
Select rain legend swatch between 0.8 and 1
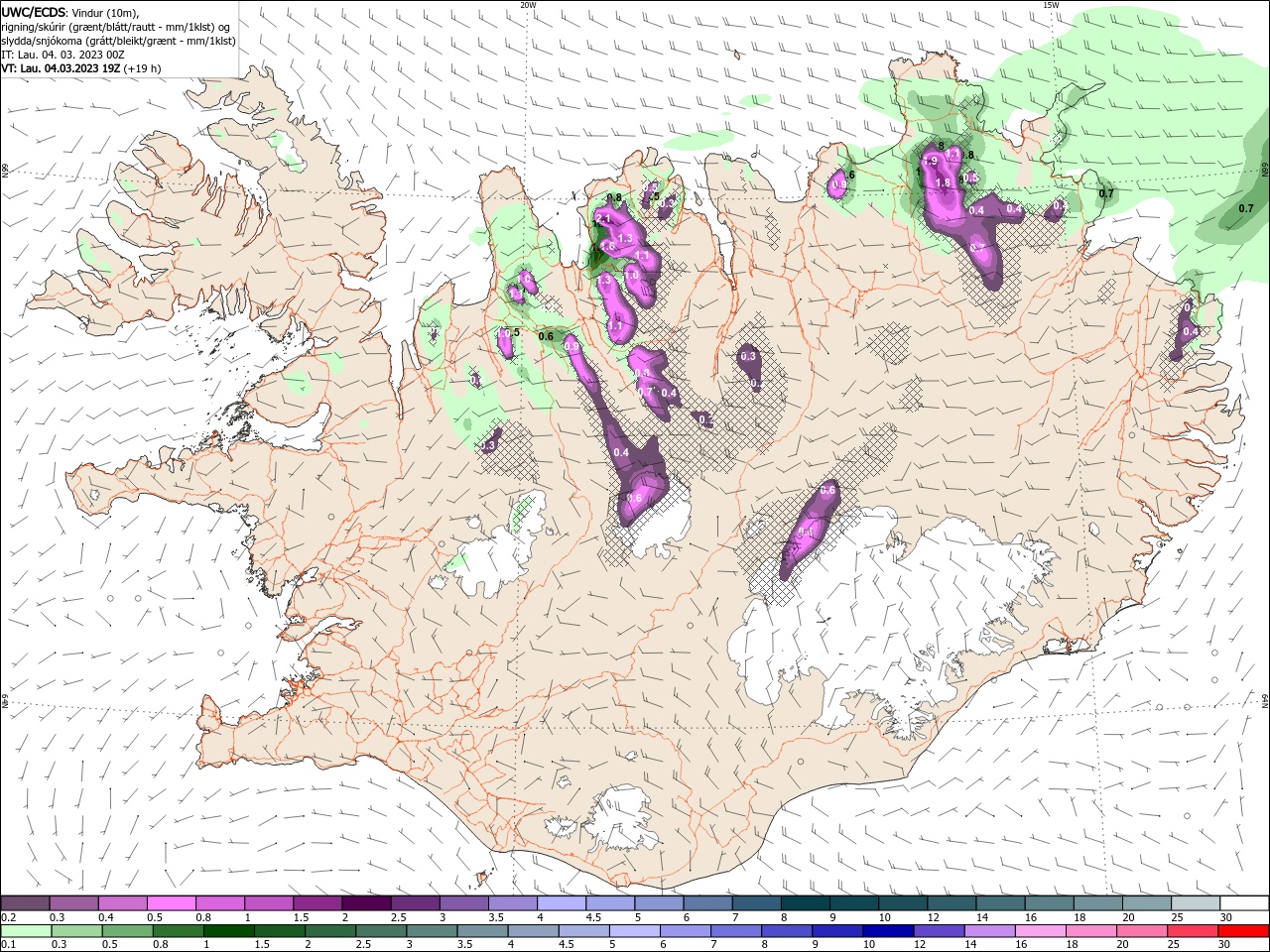pyautogui.click(x=179, y=931)
